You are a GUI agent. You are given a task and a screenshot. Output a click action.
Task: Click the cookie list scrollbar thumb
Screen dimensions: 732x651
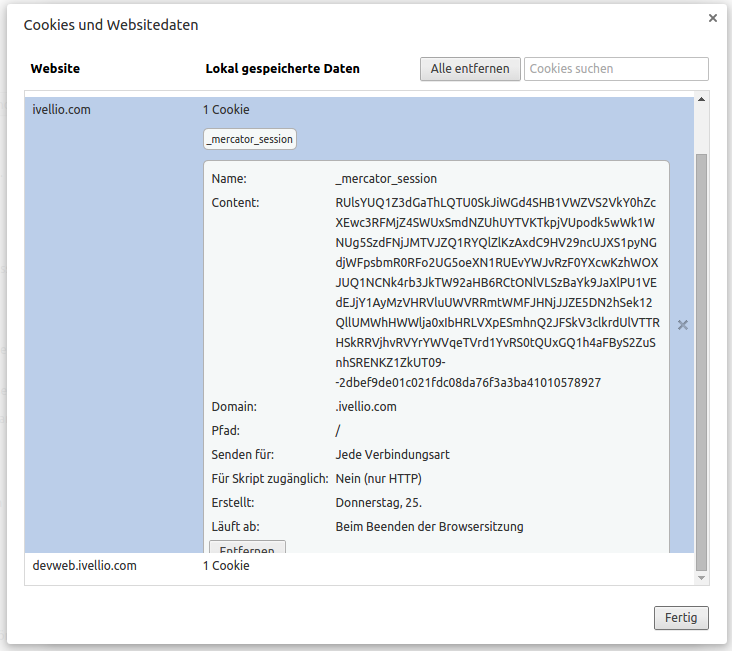click(x=701, y=360)
